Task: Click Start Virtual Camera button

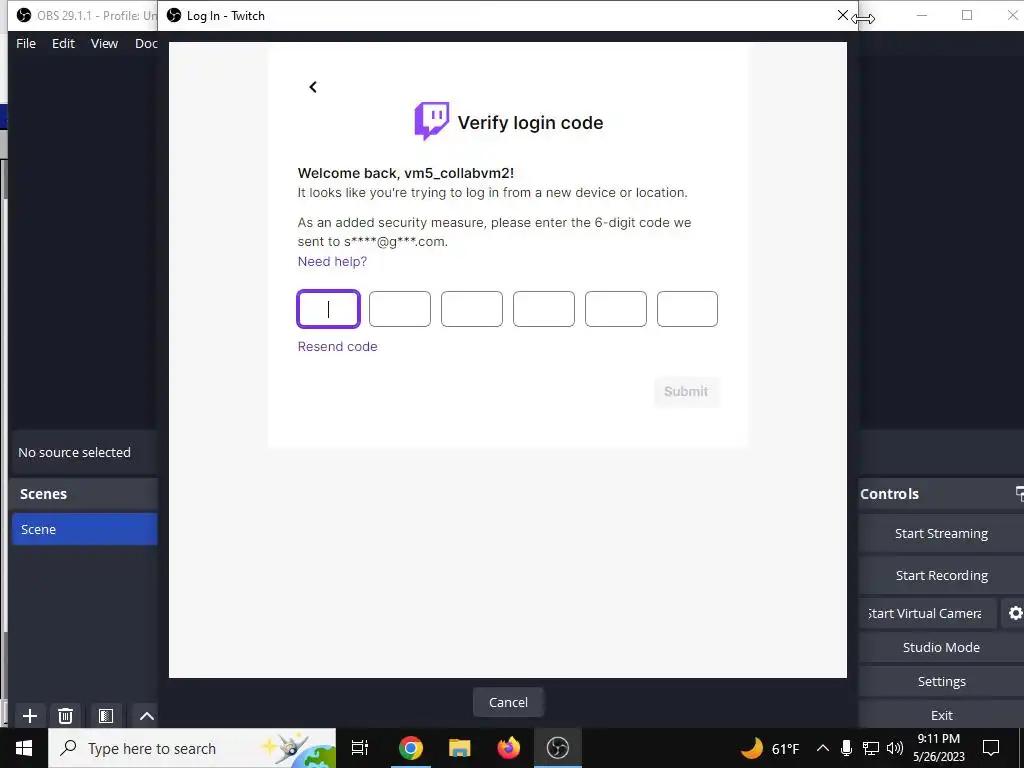Action: point(927,613)
